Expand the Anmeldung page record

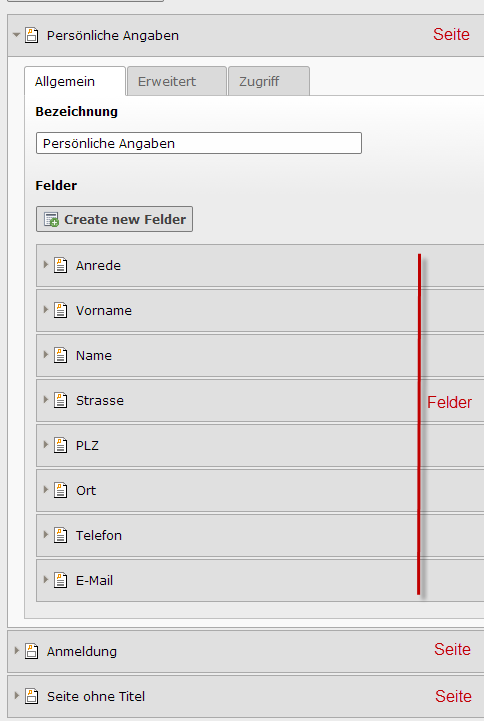click(17, 651)
